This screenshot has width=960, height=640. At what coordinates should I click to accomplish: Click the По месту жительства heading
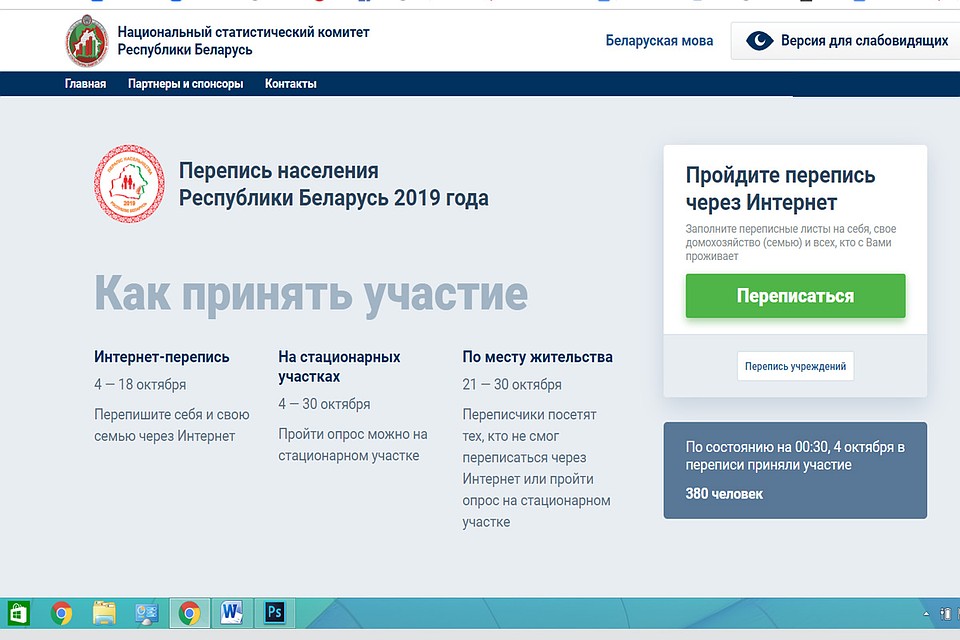pyautogui.click(x=538, y=356)
